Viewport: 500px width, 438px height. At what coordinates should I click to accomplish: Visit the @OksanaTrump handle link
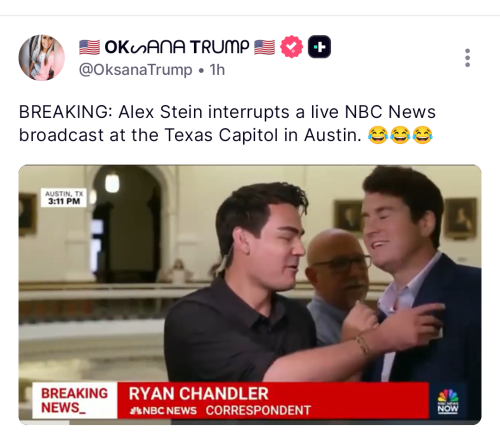tap(135, 70)
